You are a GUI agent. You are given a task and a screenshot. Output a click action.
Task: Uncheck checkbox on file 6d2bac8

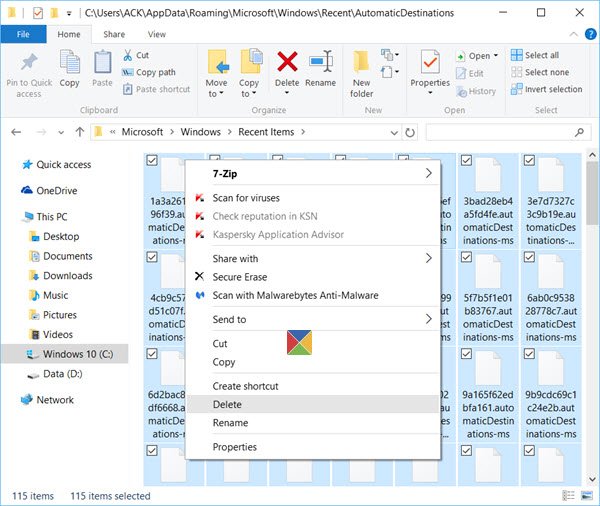click(152, 354)
